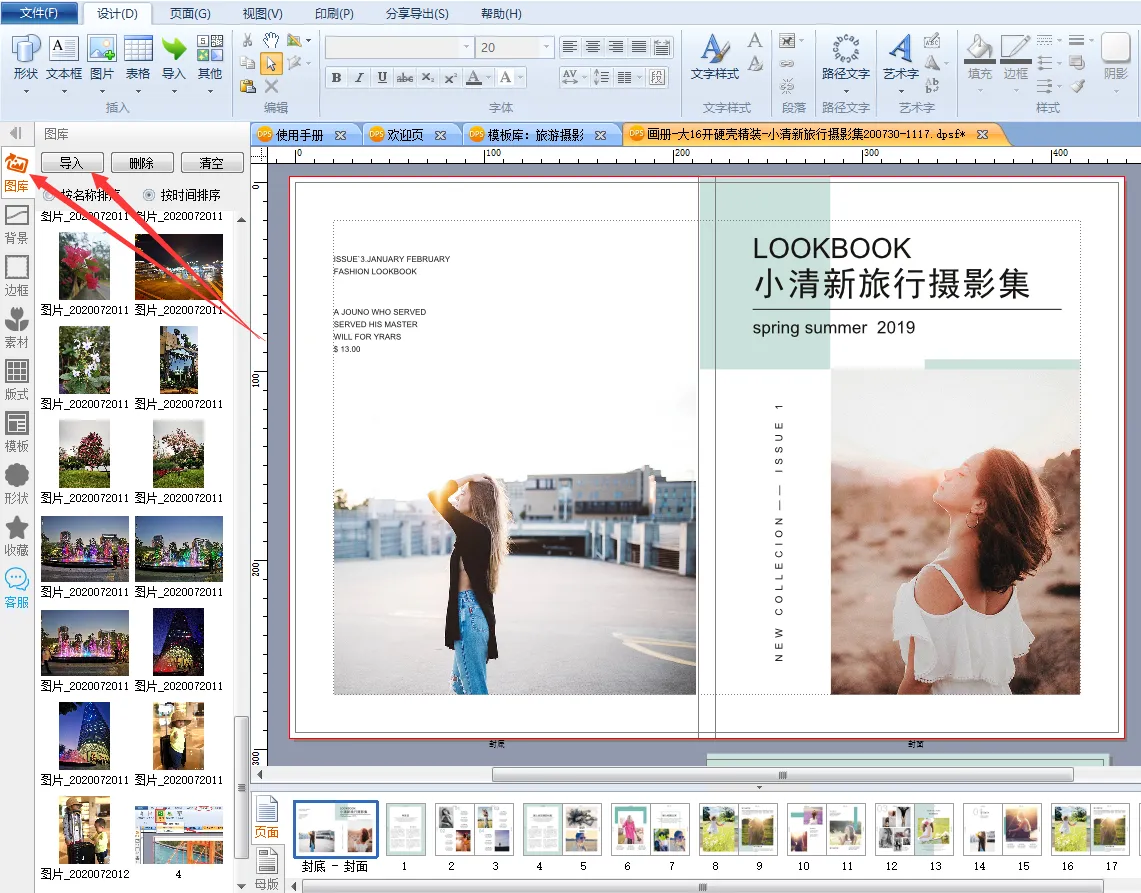1141x893 pixels.
Task: Open the 收藏 favorites star panel
Action: 17,536
